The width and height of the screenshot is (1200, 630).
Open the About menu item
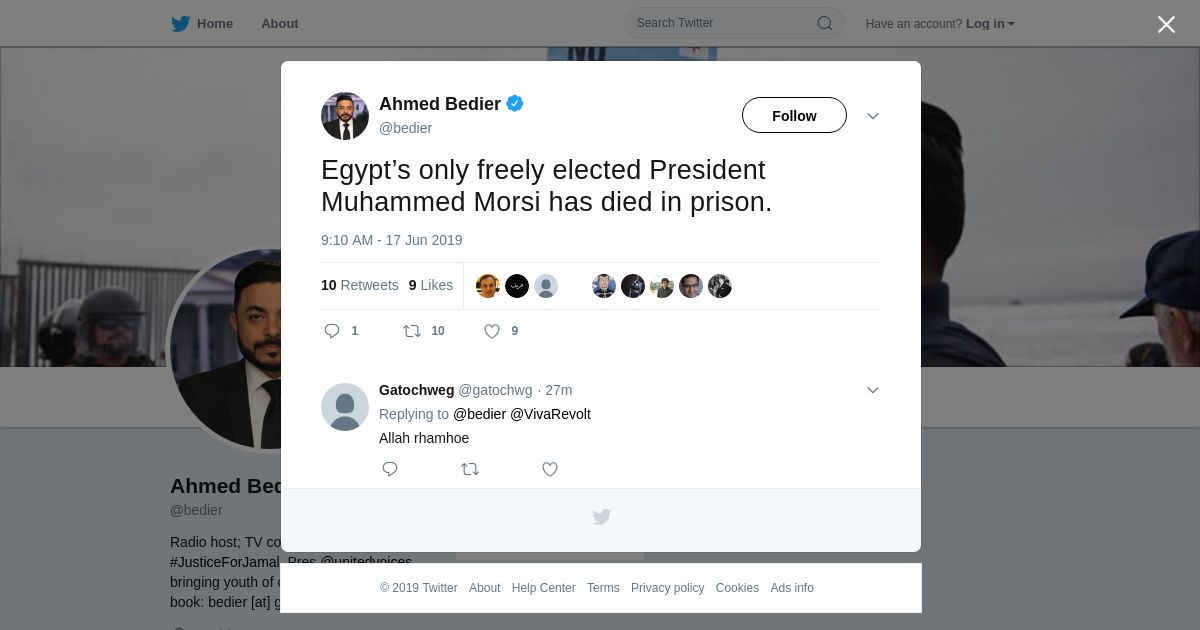click(280, 24)
